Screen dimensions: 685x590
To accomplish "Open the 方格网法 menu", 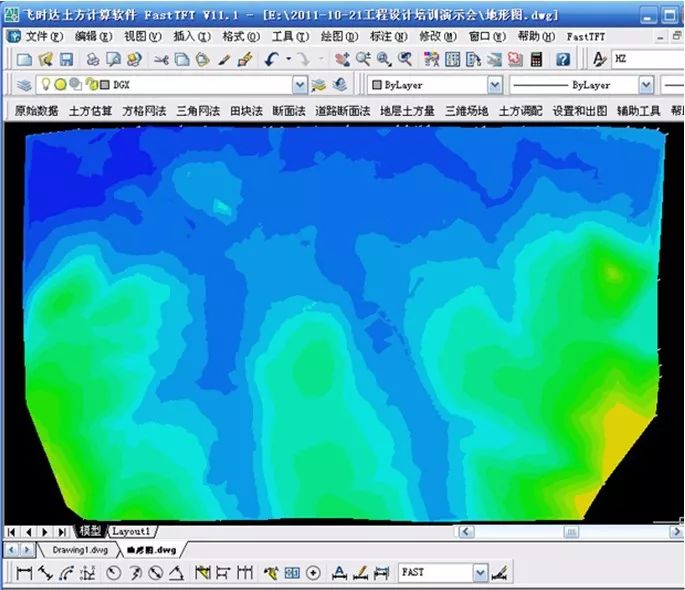I will [144, 111].
